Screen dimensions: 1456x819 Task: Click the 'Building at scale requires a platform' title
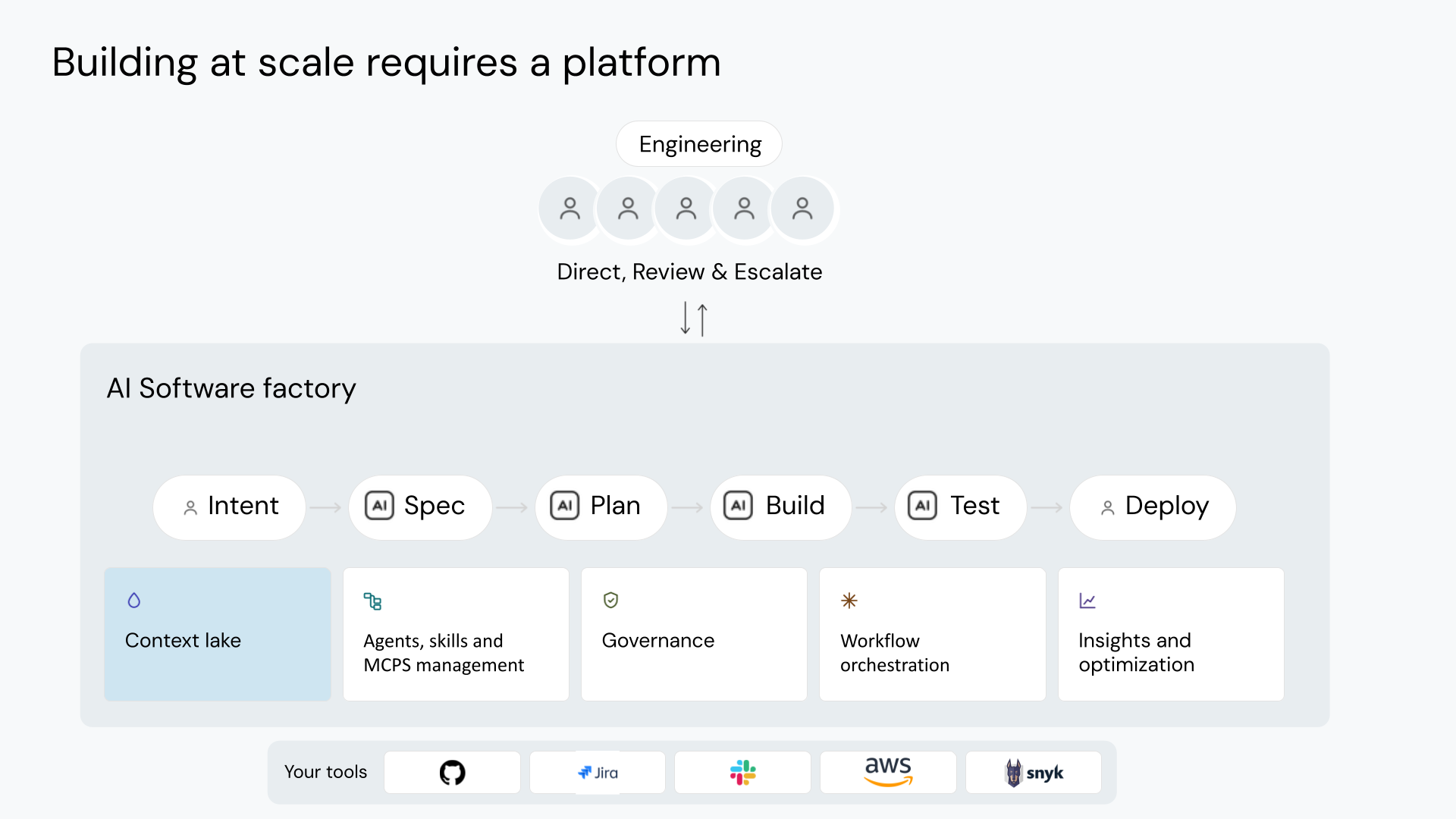point(386,62)
